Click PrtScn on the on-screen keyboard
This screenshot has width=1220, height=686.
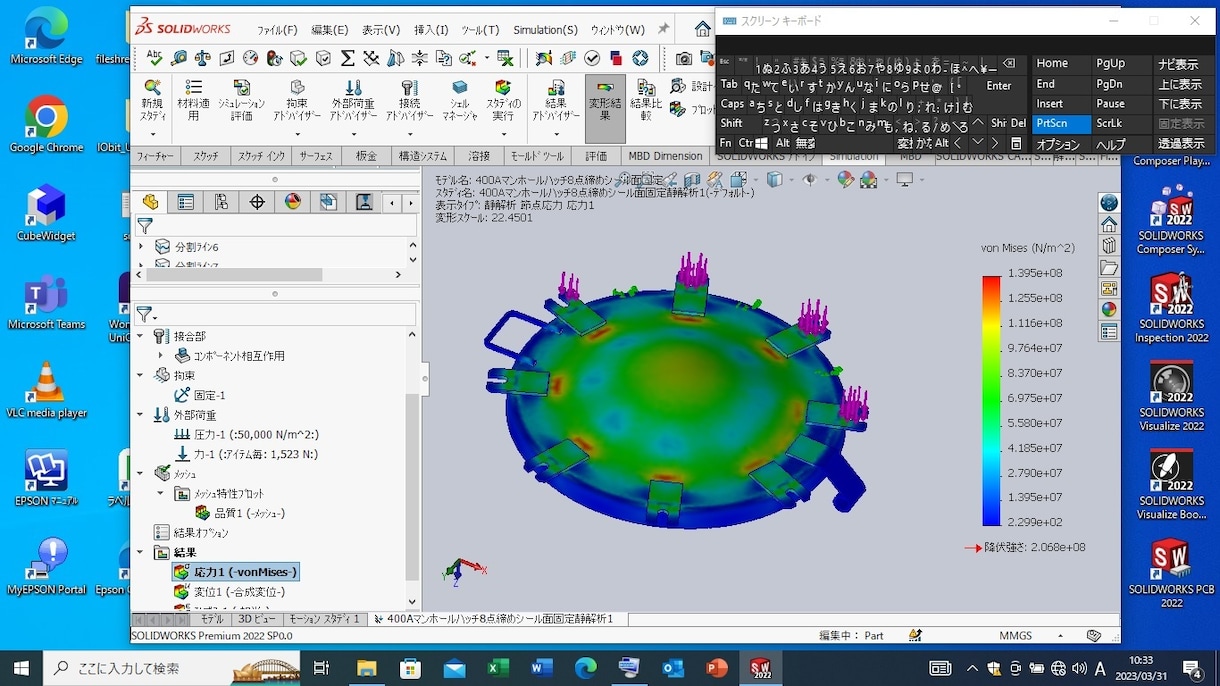[x=1061, y=124]
